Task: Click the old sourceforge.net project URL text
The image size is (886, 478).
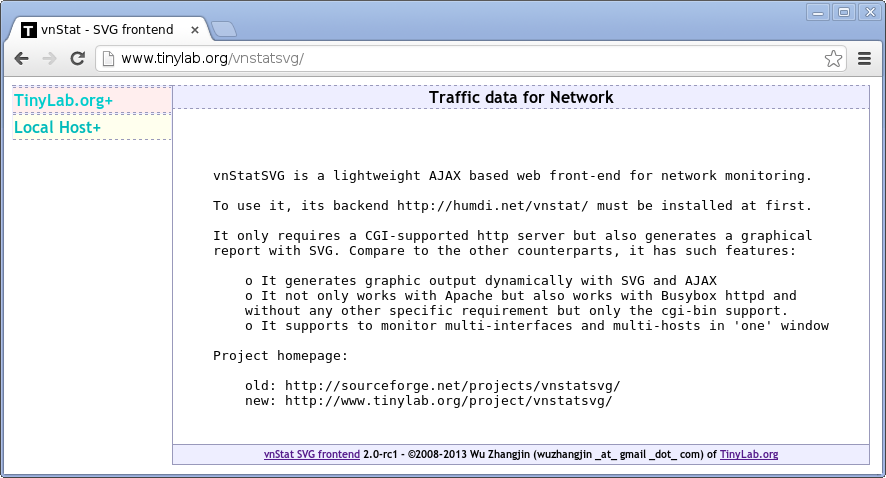Action: (x=452, y=385)
